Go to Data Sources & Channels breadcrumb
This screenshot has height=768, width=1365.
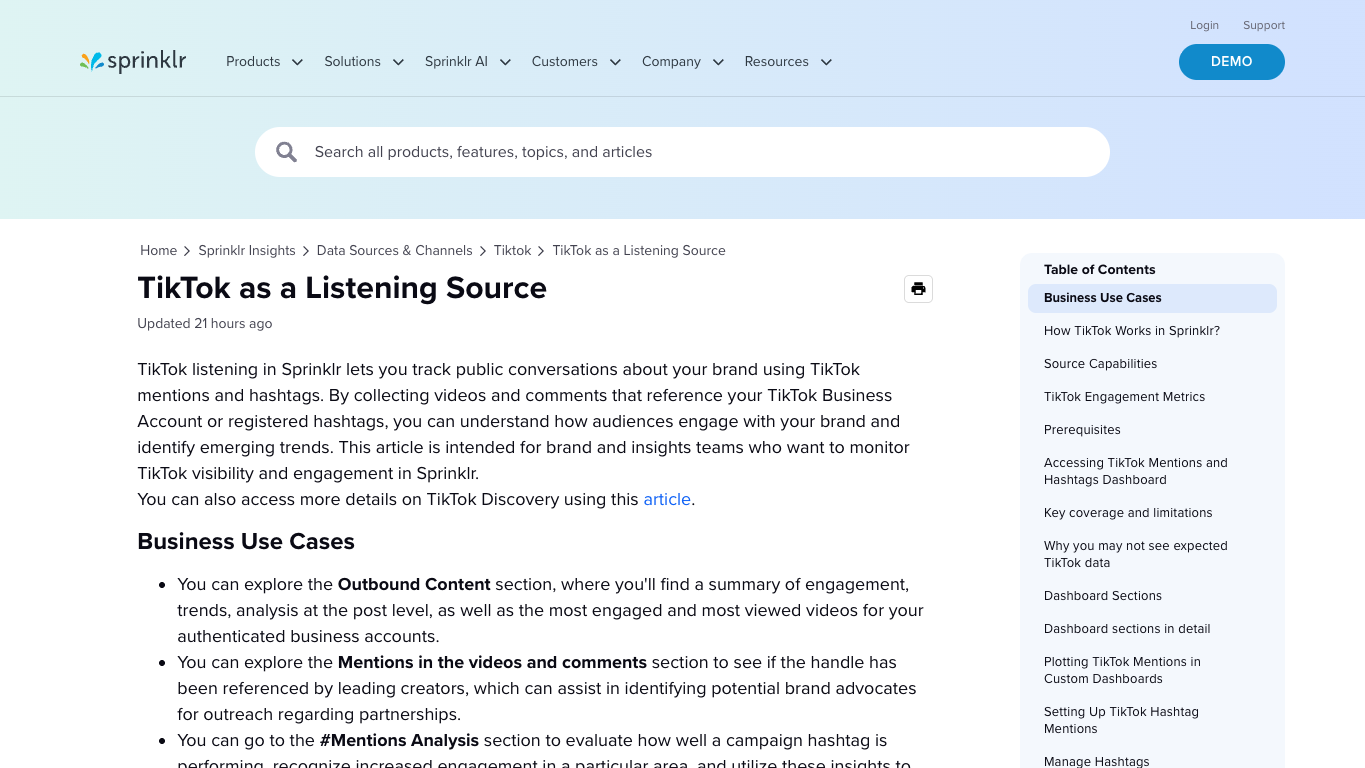coord(394,251)
